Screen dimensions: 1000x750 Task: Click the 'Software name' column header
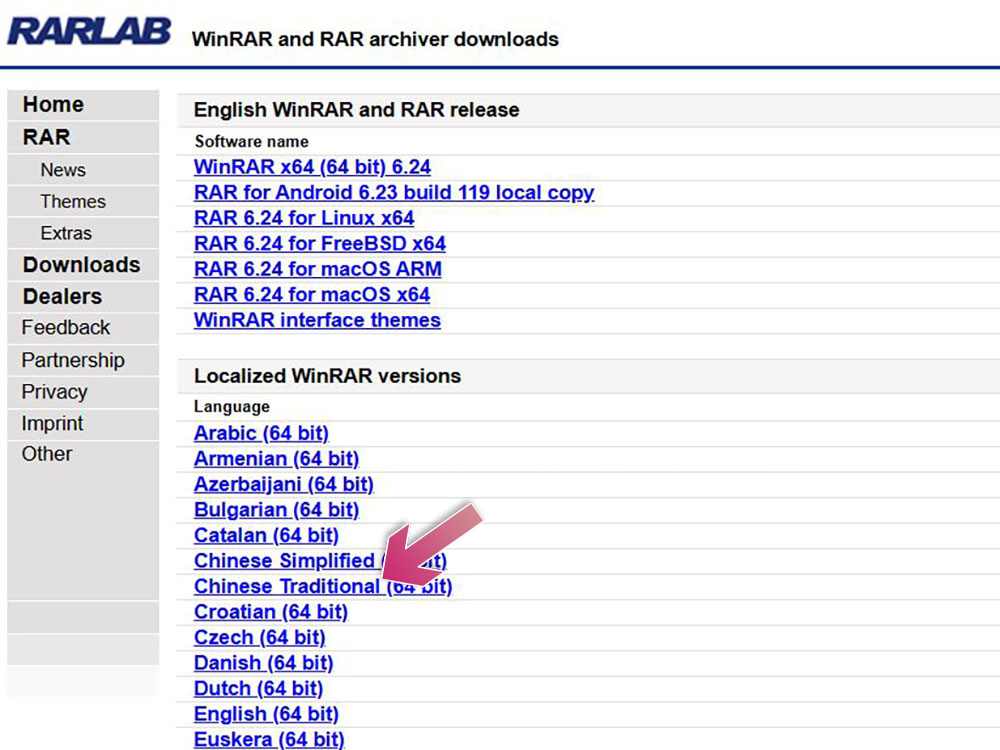pos(251,142)
